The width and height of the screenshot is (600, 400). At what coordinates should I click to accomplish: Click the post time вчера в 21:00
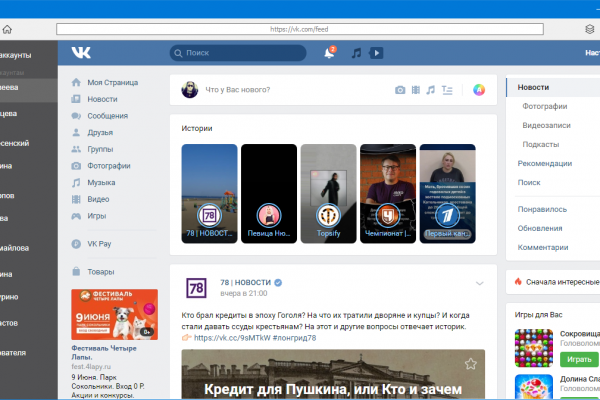pyautogui.click(x=244, y=294)
